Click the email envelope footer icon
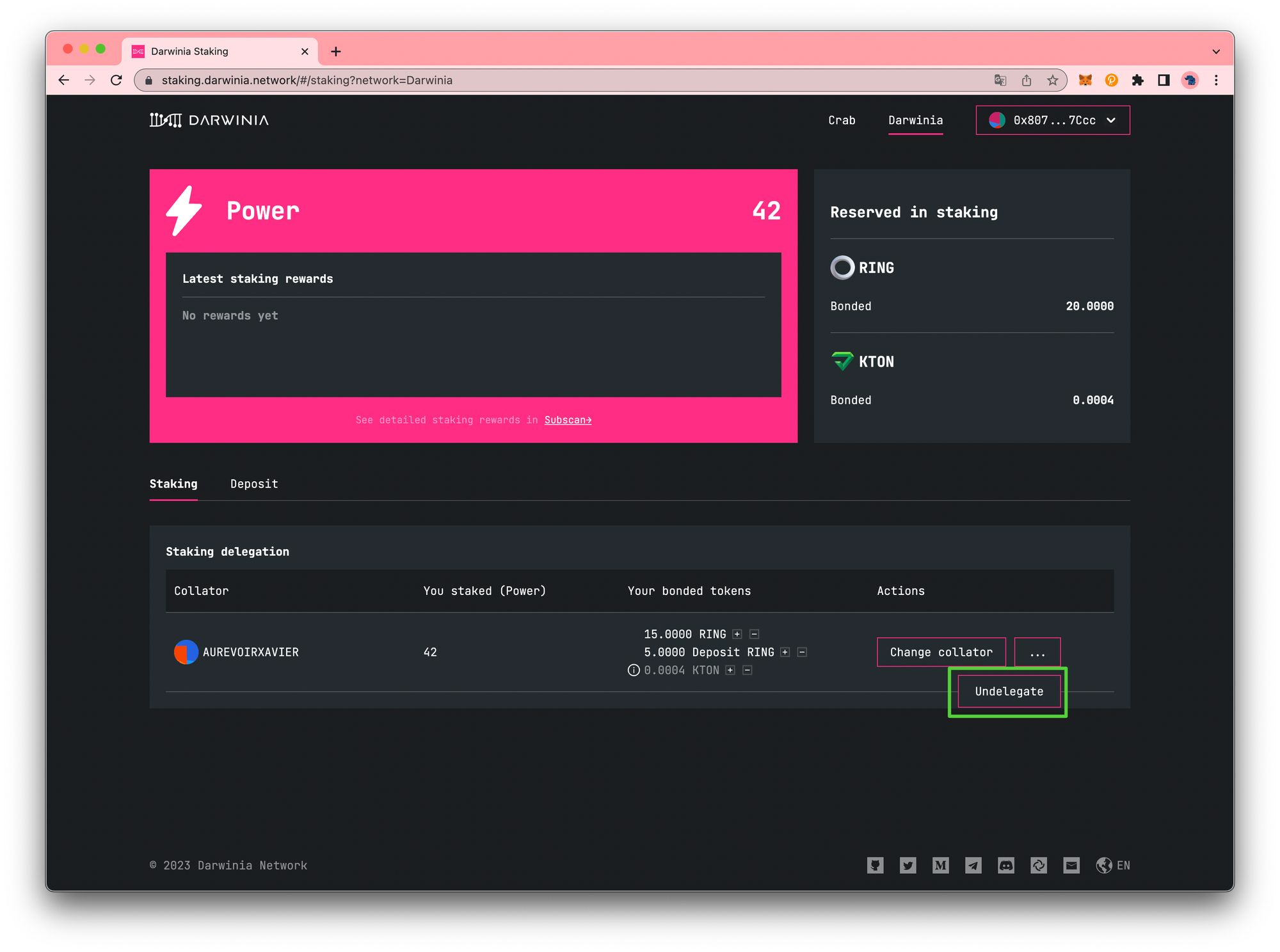1280x952 pixels. click(1071, 865)
